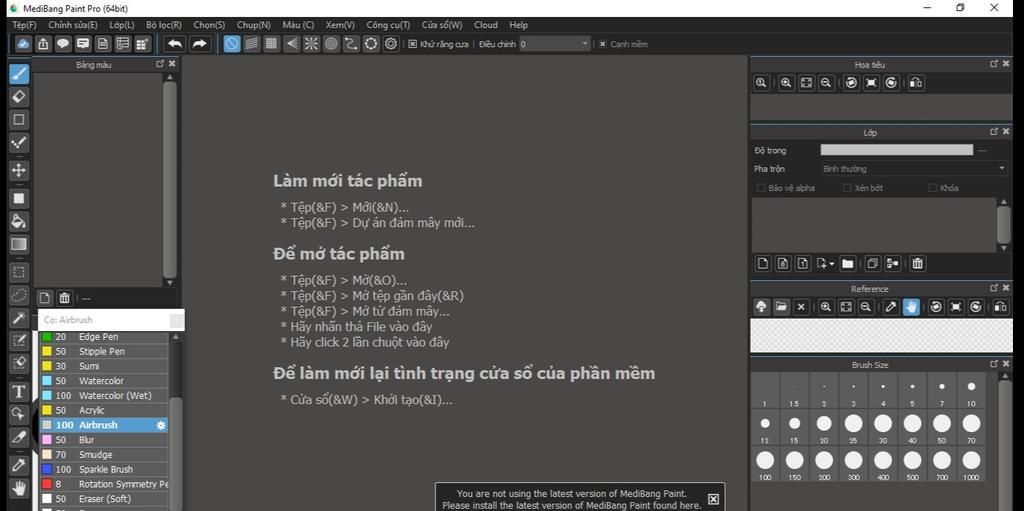Screen dimensions: 1024x511
Task: Add new folder in the Lớp panel
Action: (848, 263)
